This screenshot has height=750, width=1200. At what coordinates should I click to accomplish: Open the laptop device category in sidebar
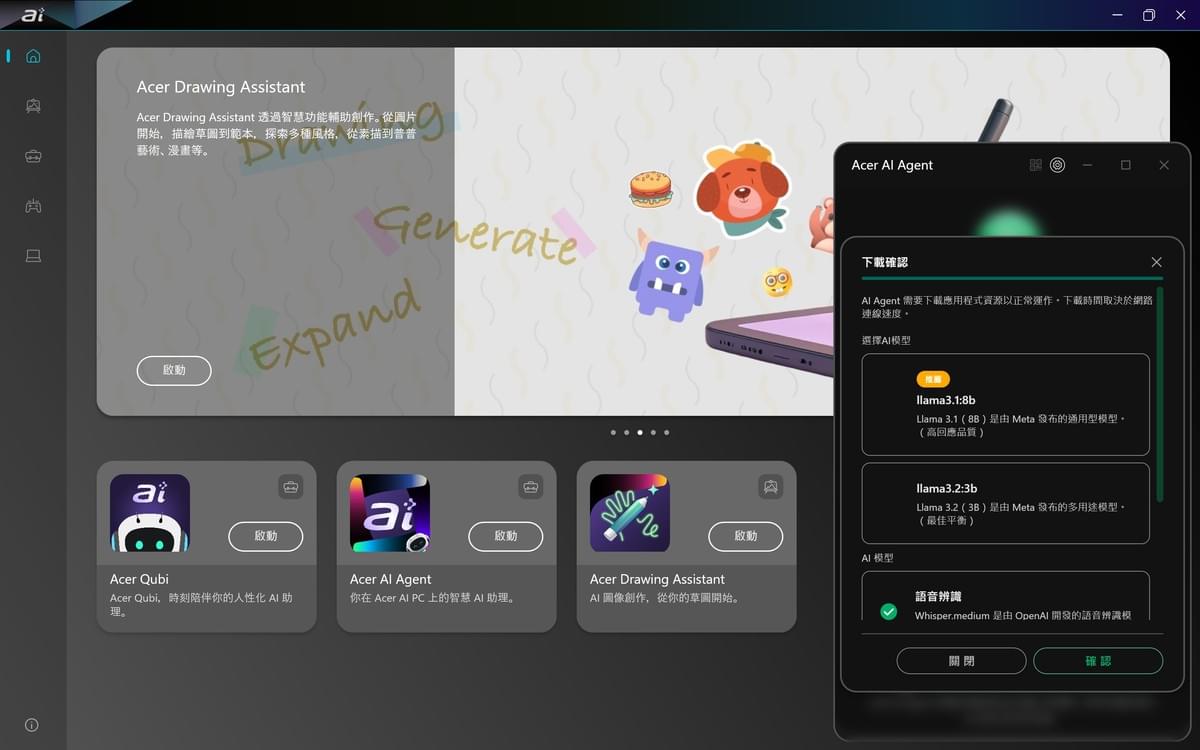[33, 256]
